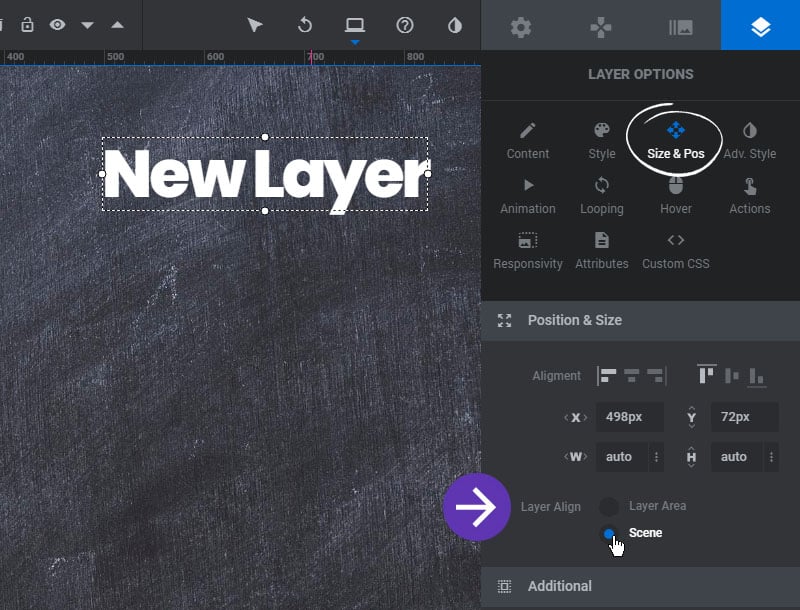Open the Custom CSS options

click(x=676, y=251)
